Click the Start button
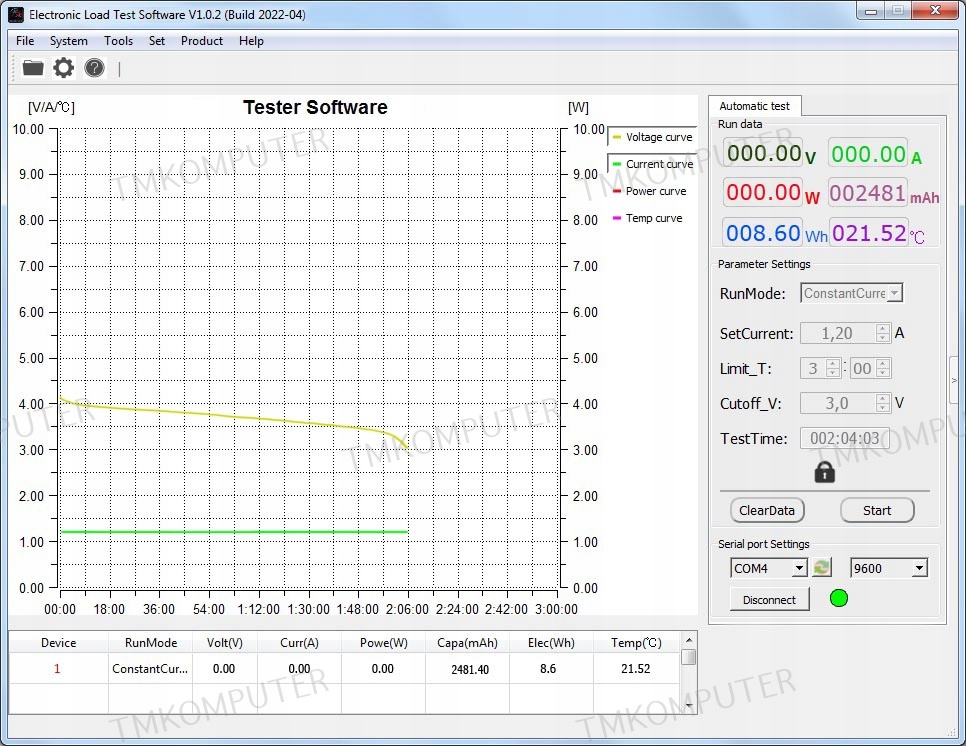Image resolution: width=966 pixels, height=746 pixels. coord(876,510)
